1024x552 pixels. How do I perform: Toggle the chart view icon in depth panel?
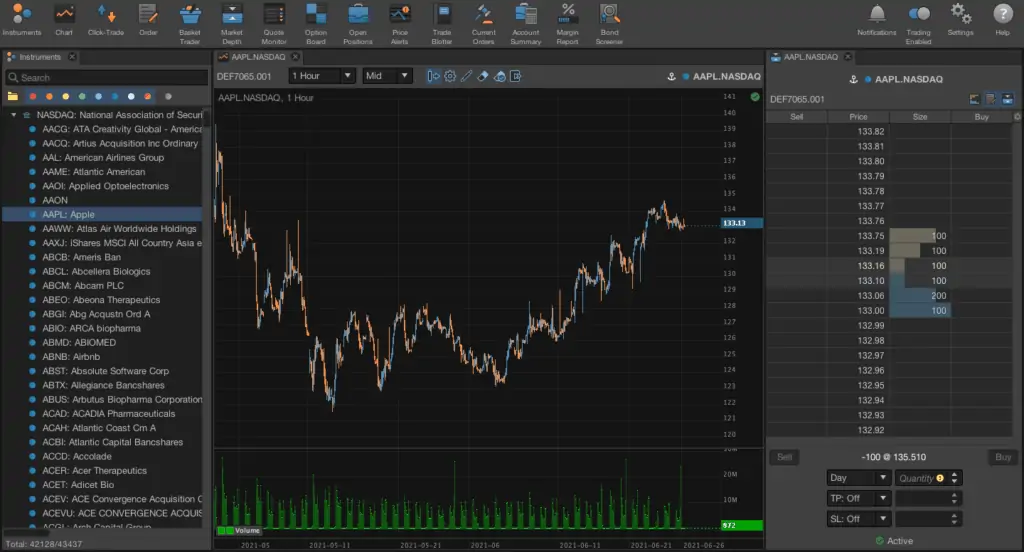(974, 99)
